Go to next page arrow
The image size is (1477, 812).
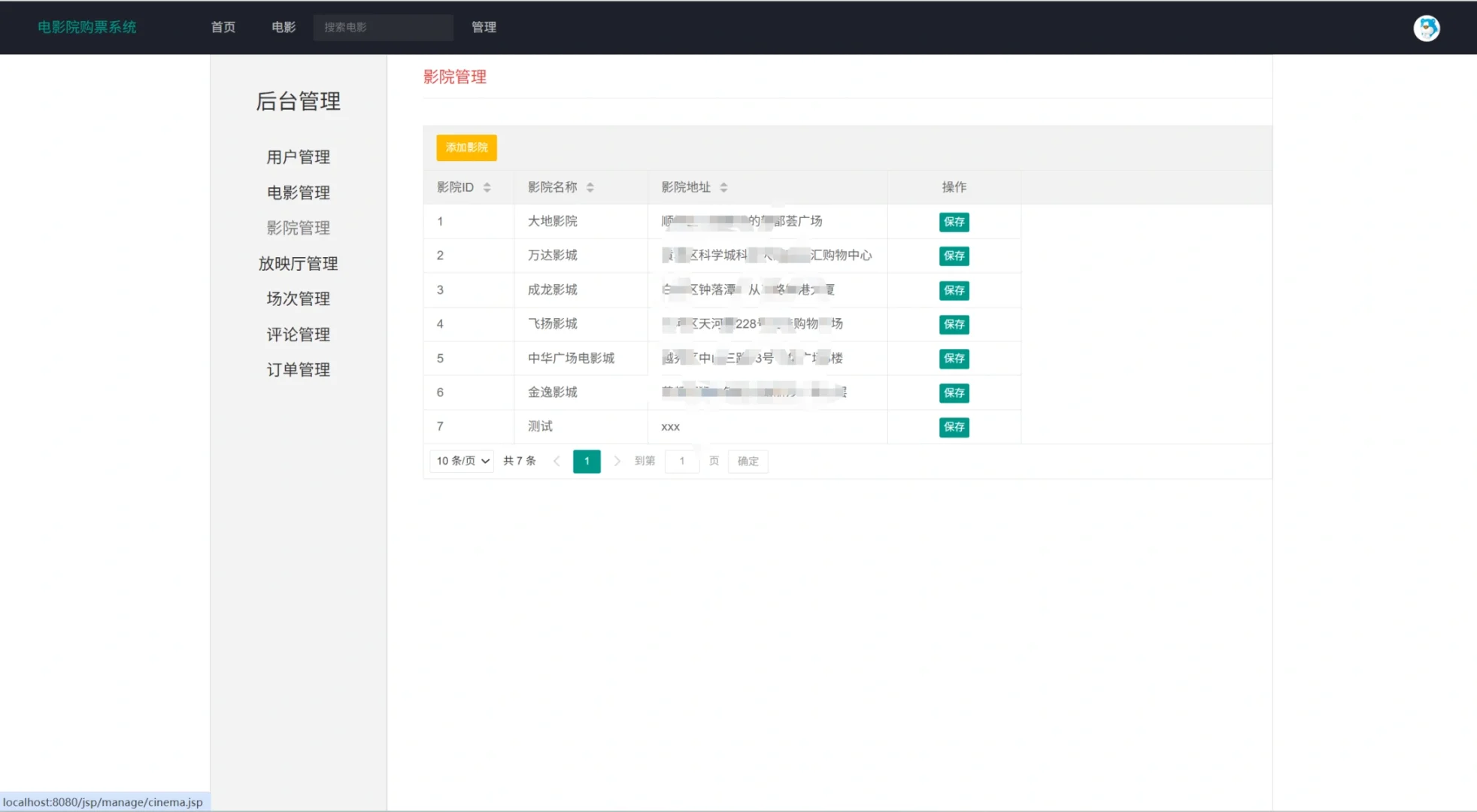617,461
